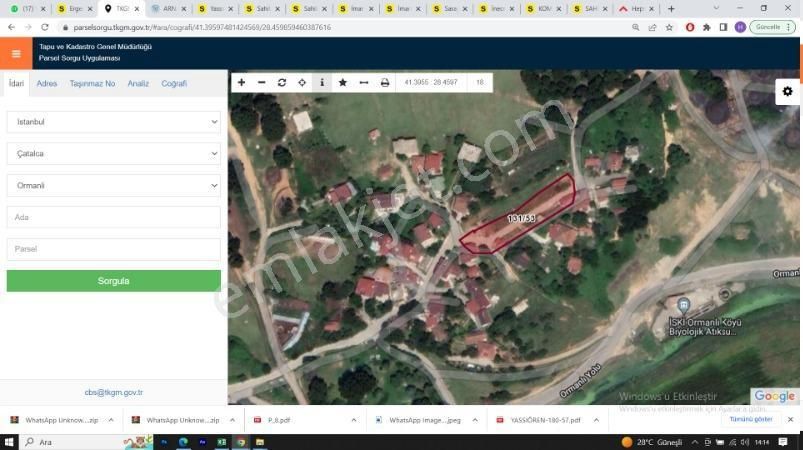
Task: Go back in browser history
Action: [11, 27]
